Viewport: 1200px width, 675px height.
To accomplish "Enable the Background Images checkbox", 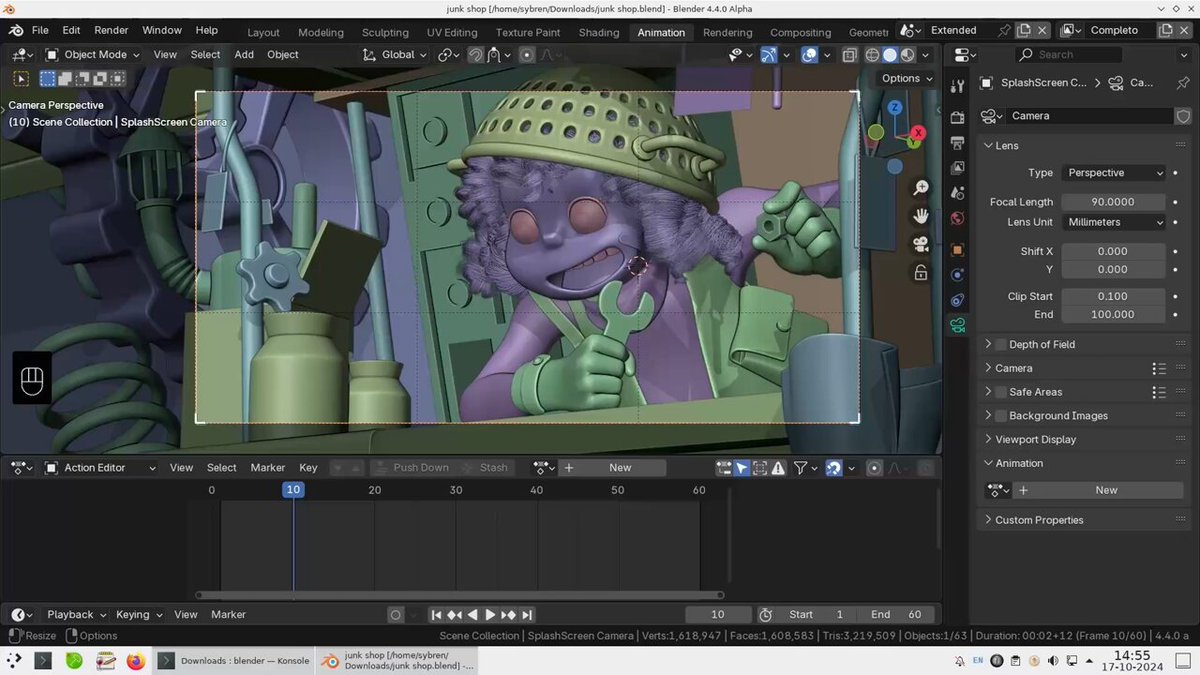I will 1001,416.
